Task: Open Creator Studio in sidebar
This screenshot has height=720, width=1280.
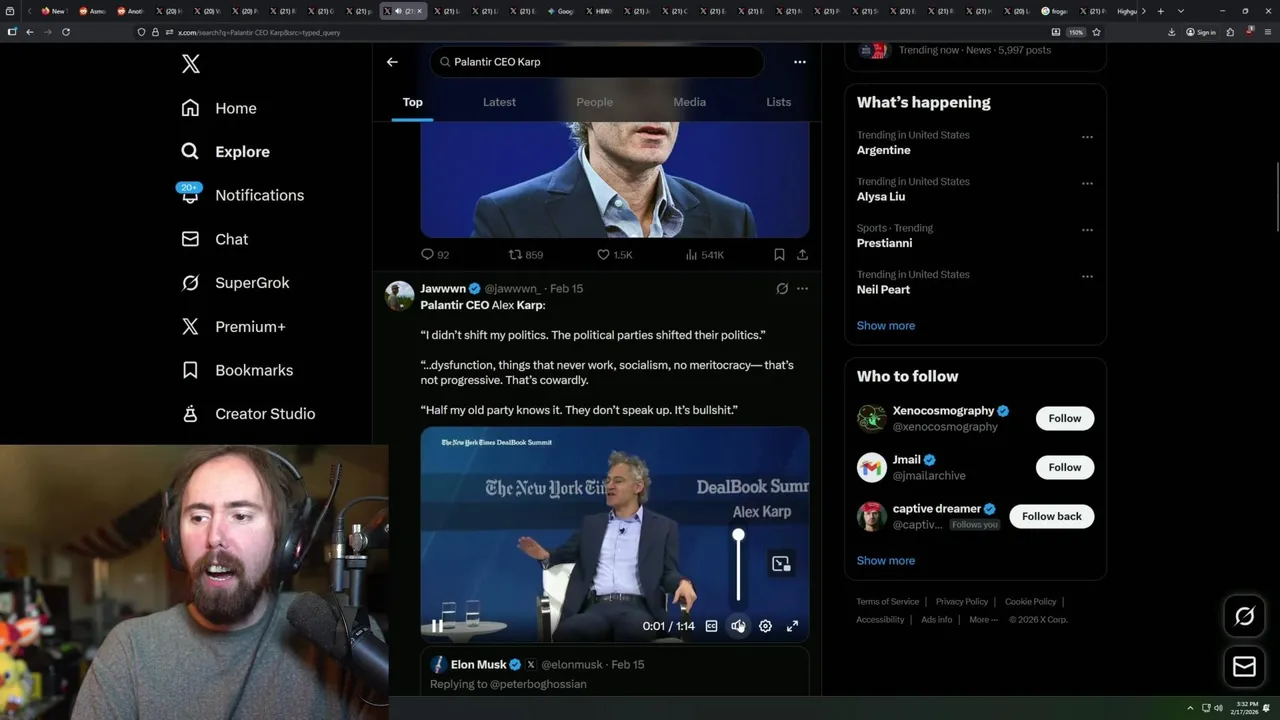Action: tap(248, 414)
